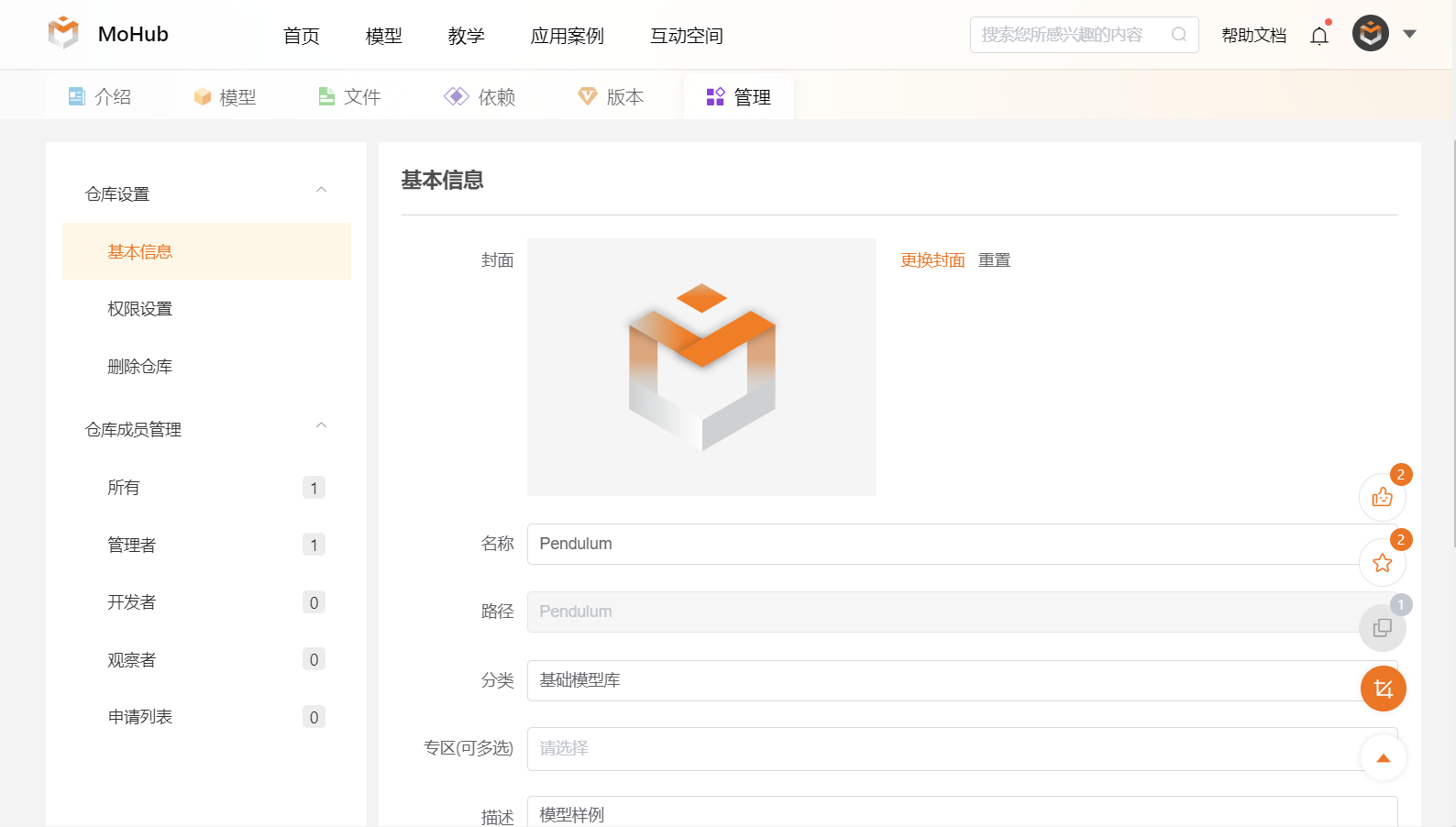This screenshot has width=1456, height=827.
Task: Go to 首页 in top navigation
Action: (x=302, y=36)
